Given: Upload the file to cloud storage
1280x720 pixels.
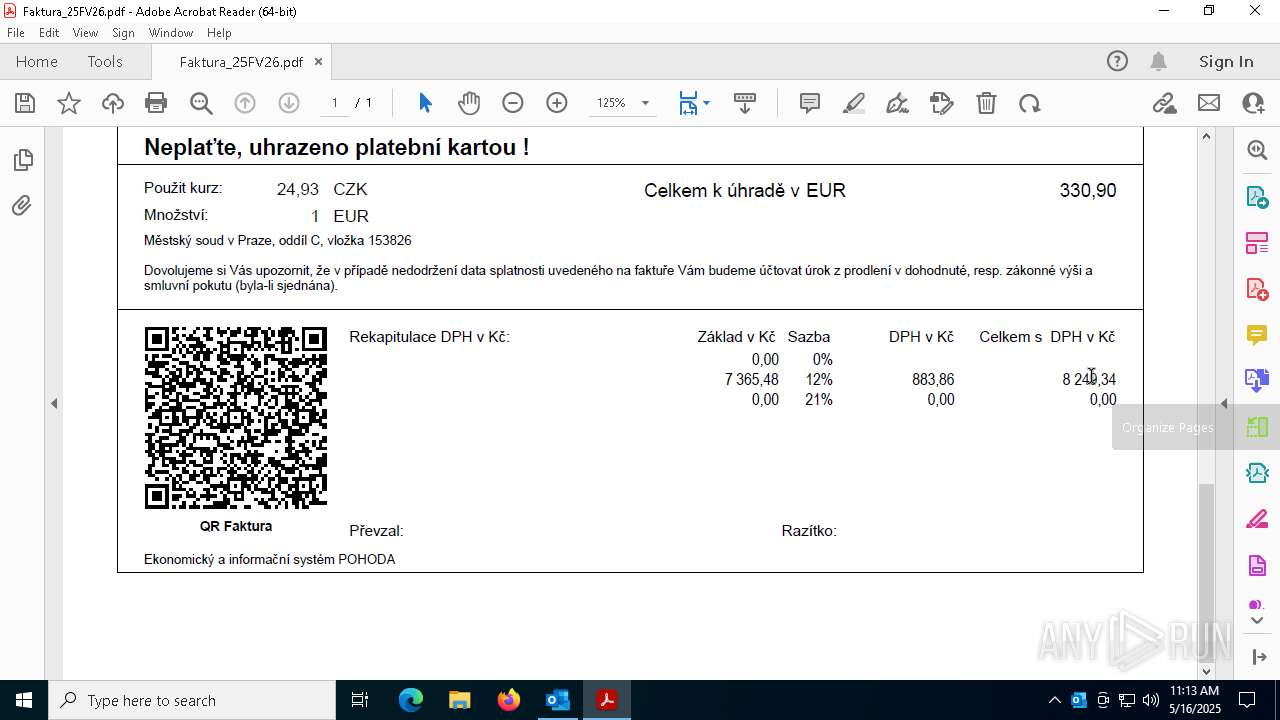Looking at the screenshot, I should pyautogui.click(x=113, y=103).
